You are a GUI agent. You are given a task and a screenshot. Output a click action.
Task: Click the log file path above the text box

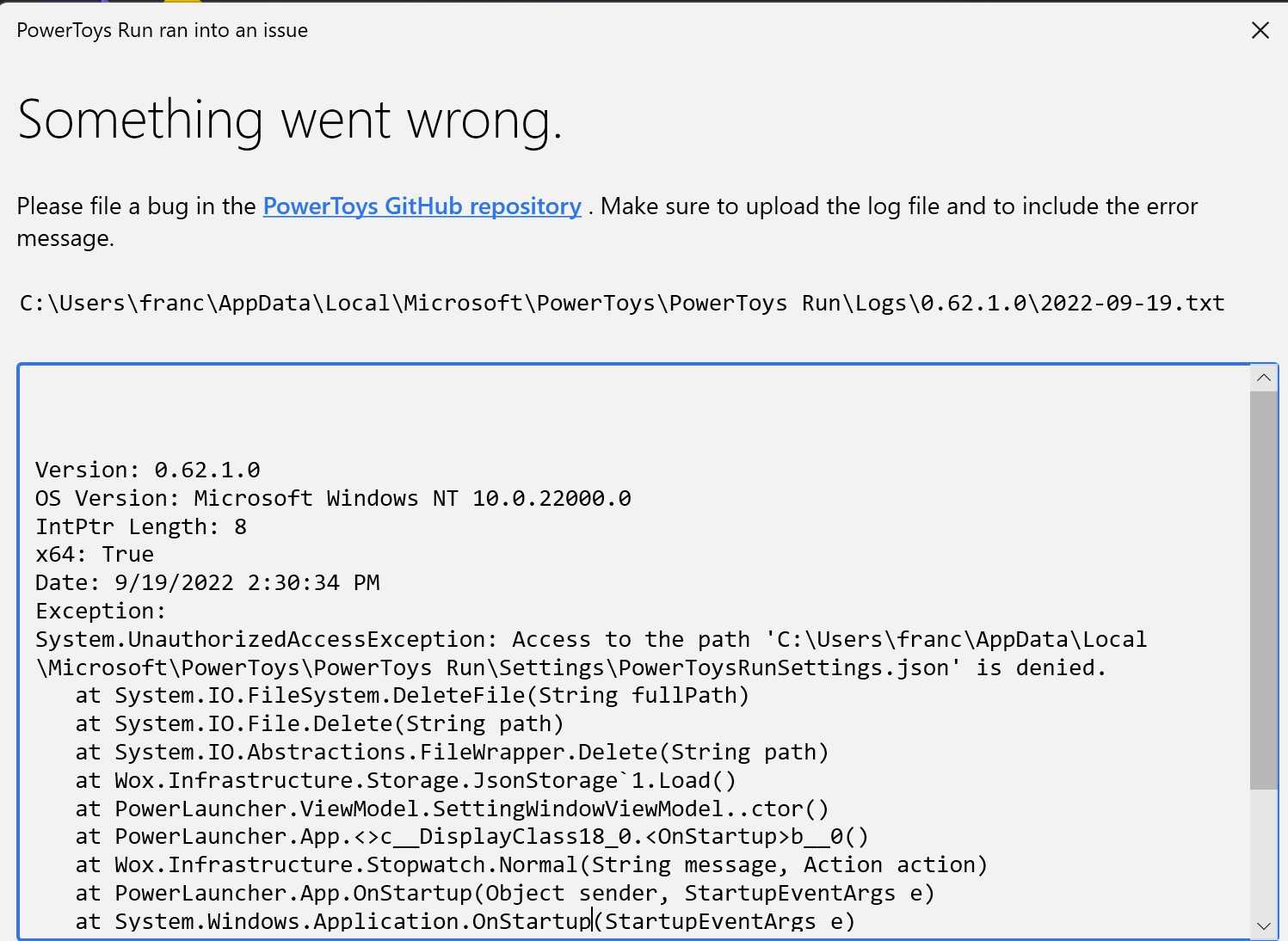[x=620, y=303]
